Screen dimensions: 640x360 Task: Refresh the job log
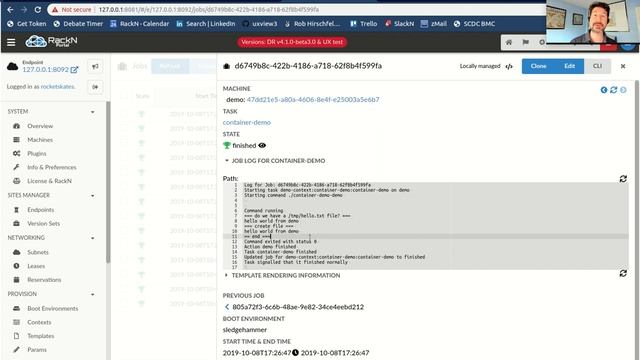pyautogui.click(x=623, y=179)
